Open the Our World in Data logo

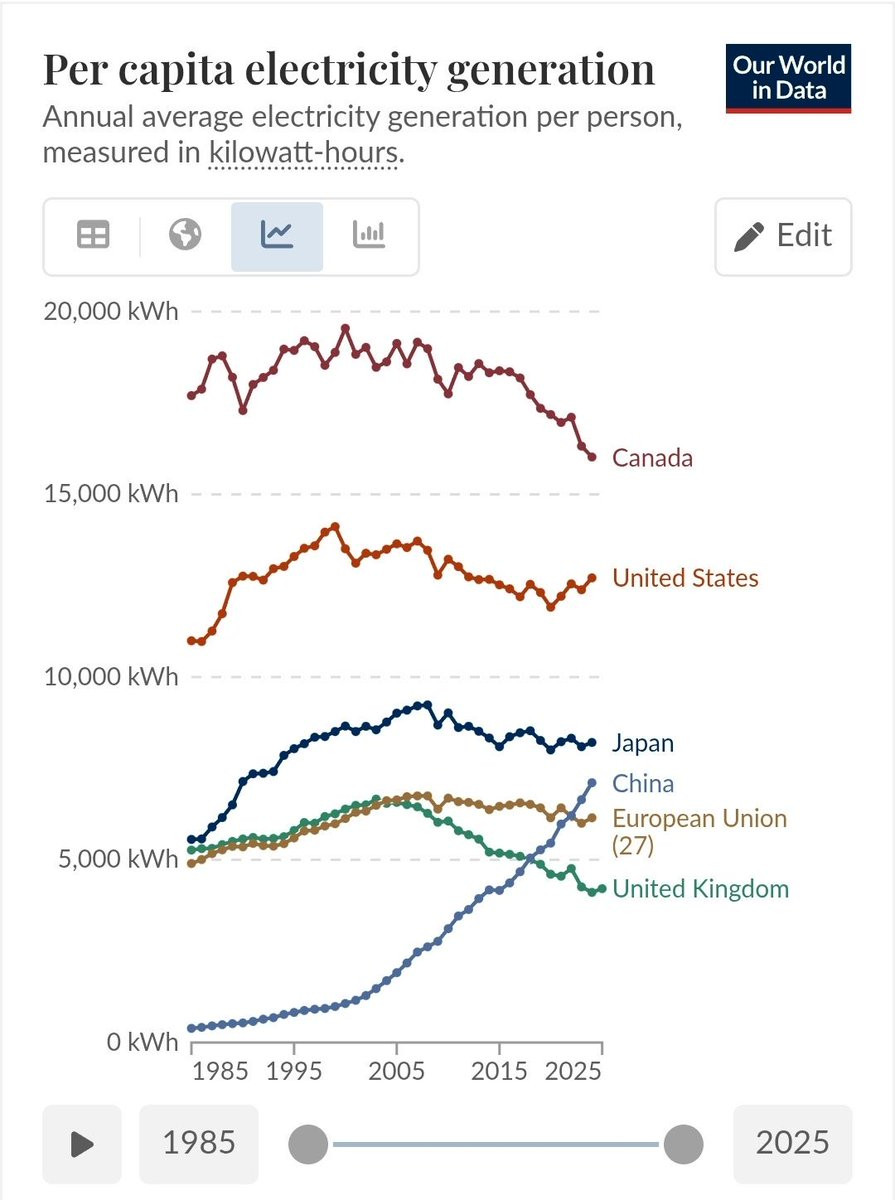tap(790, 78)
